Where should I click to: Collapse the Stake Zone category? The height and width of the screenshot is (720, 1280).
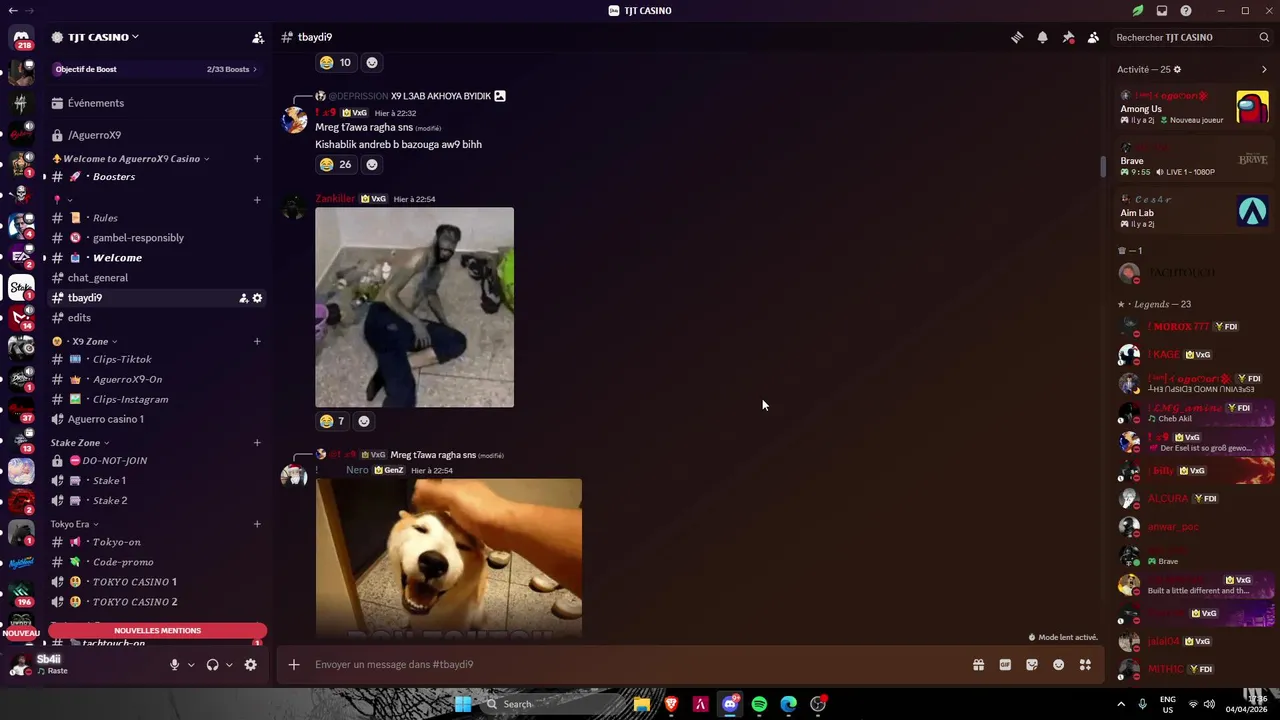click(x=80, y=443)
